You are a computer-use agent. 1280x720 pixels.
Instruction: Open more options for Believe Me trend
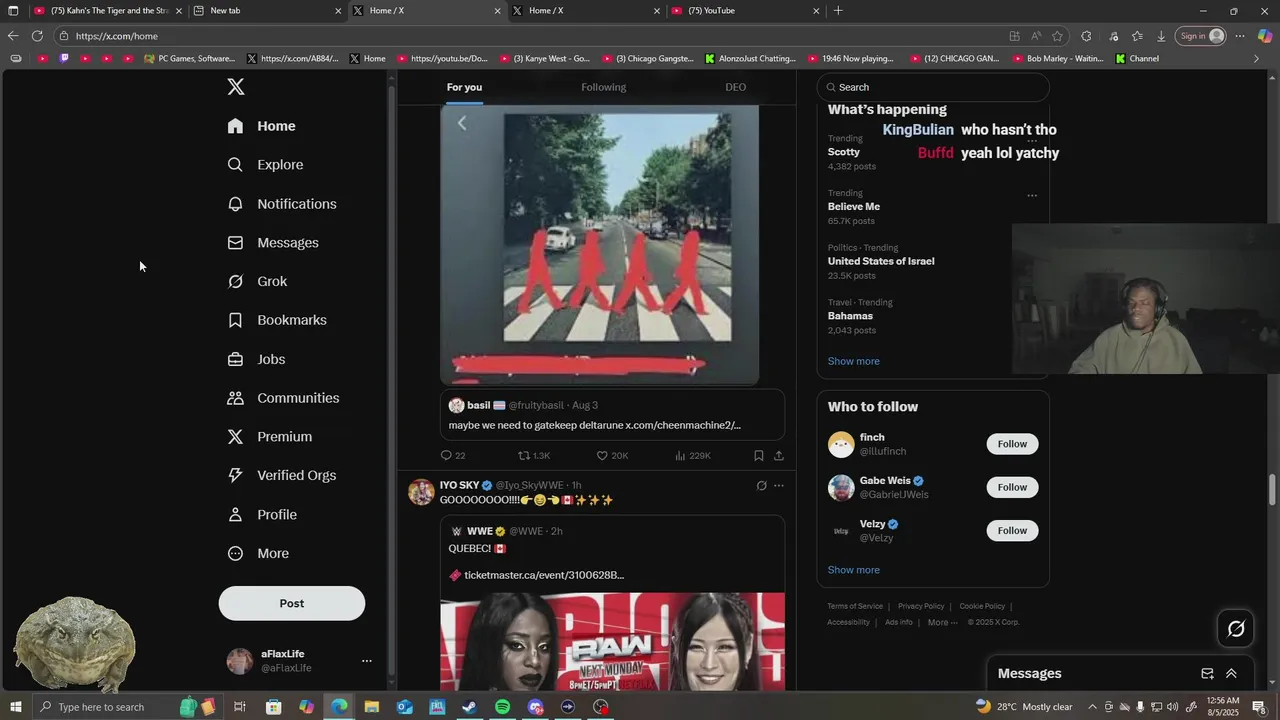pyautogui.click(x=1032, y=195)
